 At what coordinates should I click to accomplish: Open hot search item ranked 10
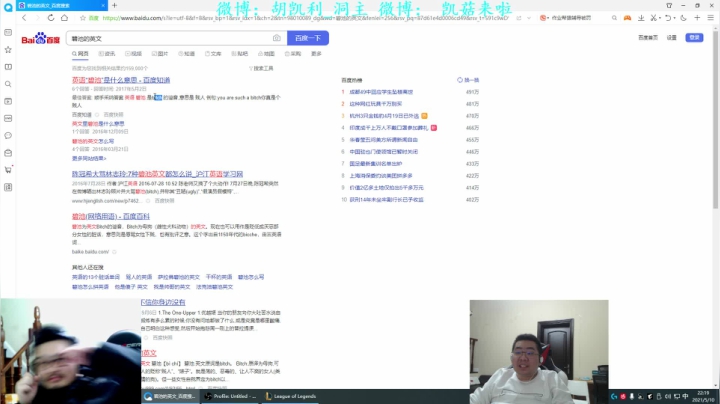tap(387, 200)
